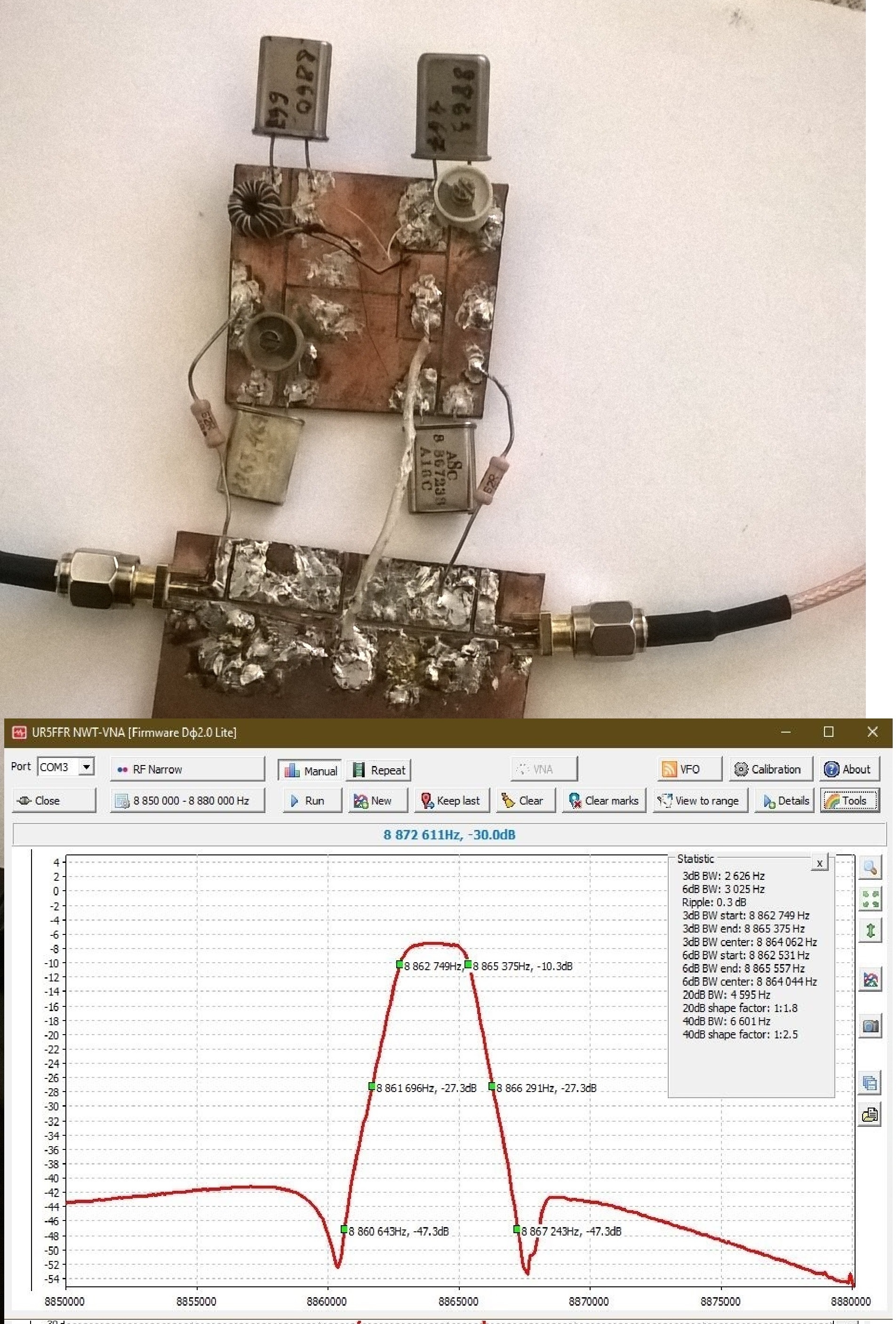Click the green four-arrows fit-to-view icon
The image size is (896, 1324).
click(869, 900)
